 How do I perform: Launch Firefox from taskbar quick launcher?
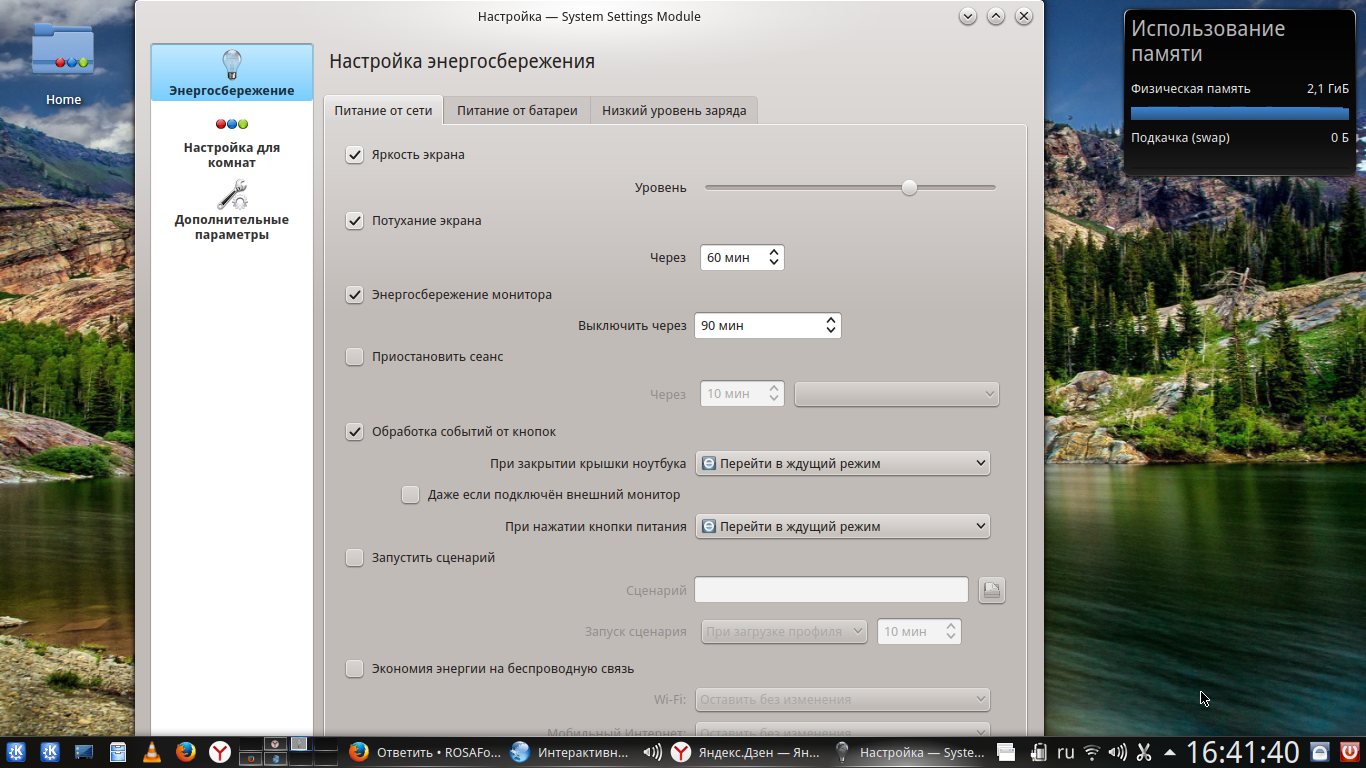(x=186, y=752)
